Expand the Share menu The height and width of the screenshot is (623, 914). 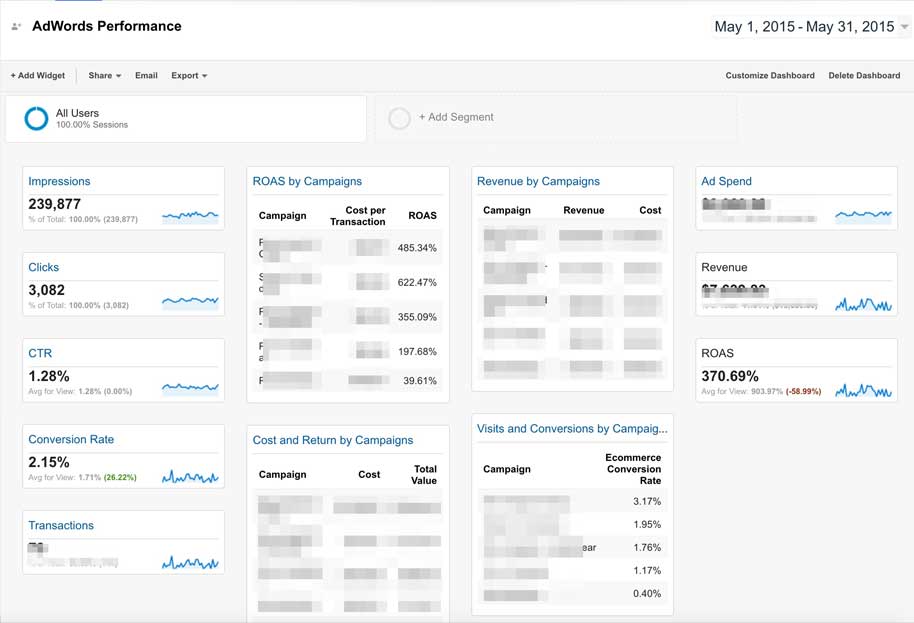[x=104, y=76]
